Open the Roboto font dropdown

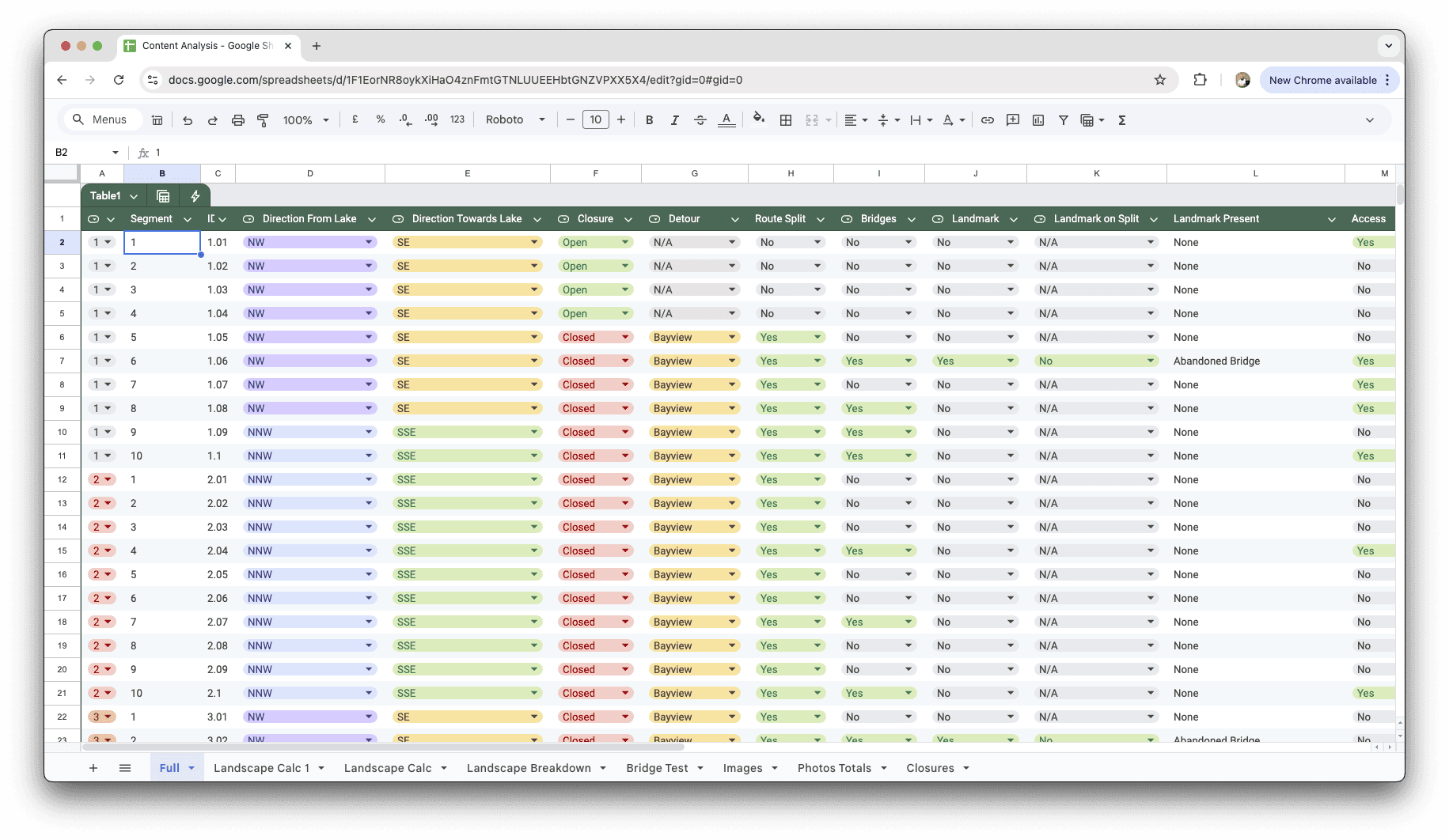[515, 120]
